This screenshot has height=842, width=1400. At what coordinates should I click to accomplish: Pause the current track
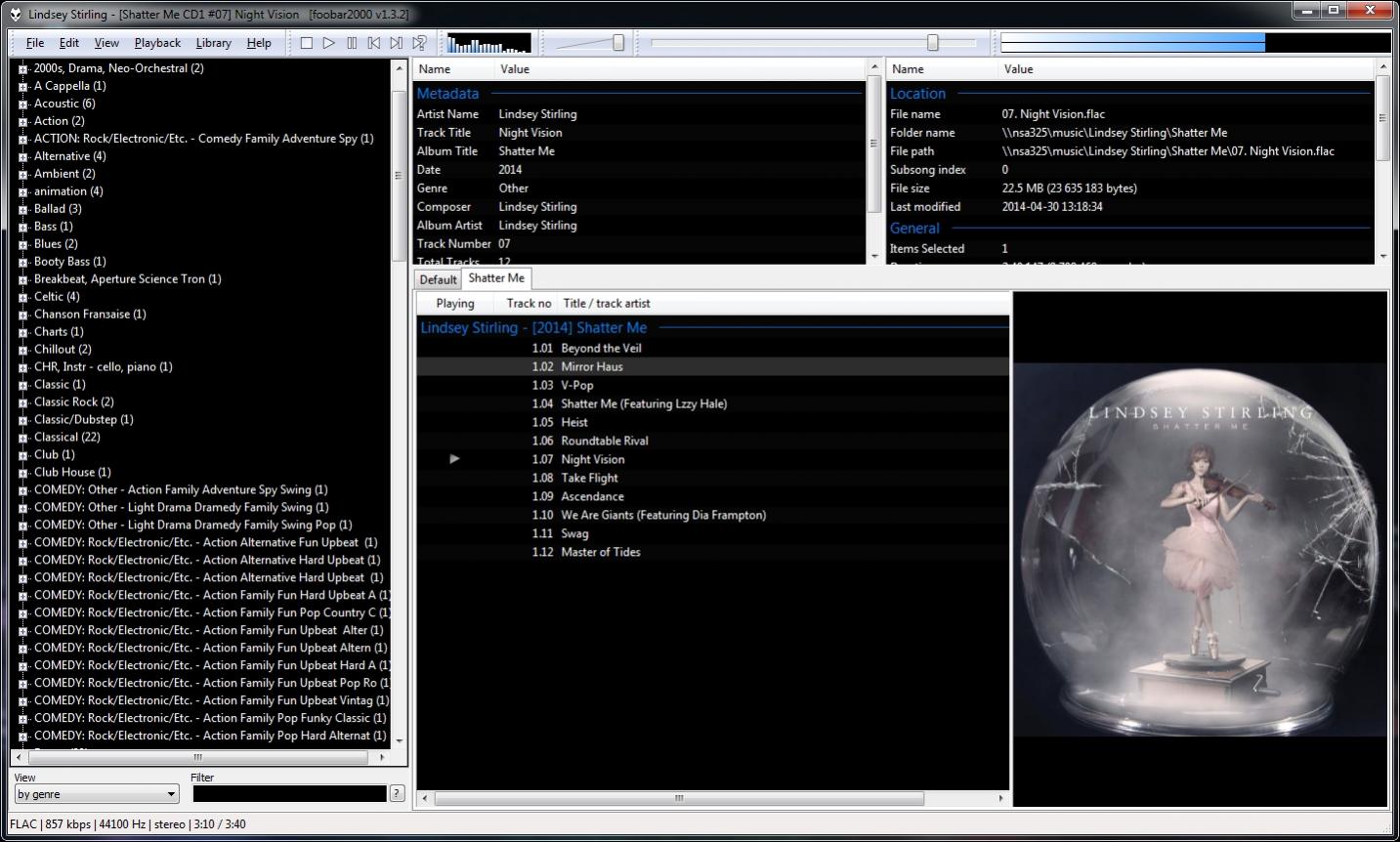coord(352,43)
